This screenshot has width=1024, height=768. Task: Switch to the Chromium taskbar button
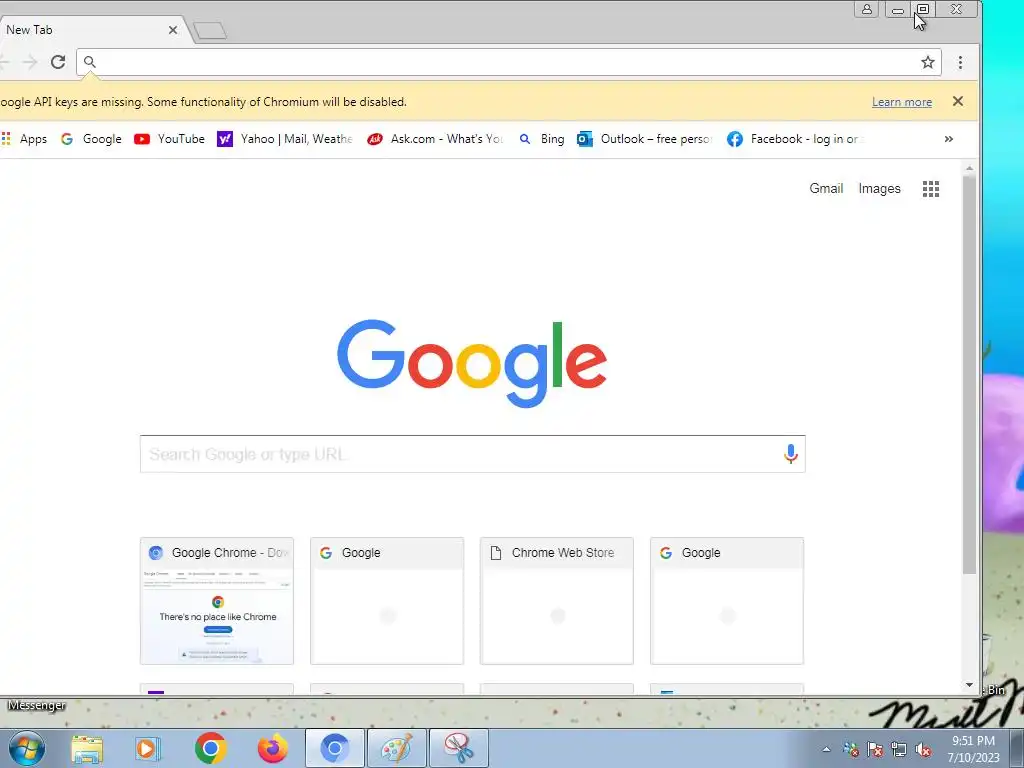[x=334, y=748]
